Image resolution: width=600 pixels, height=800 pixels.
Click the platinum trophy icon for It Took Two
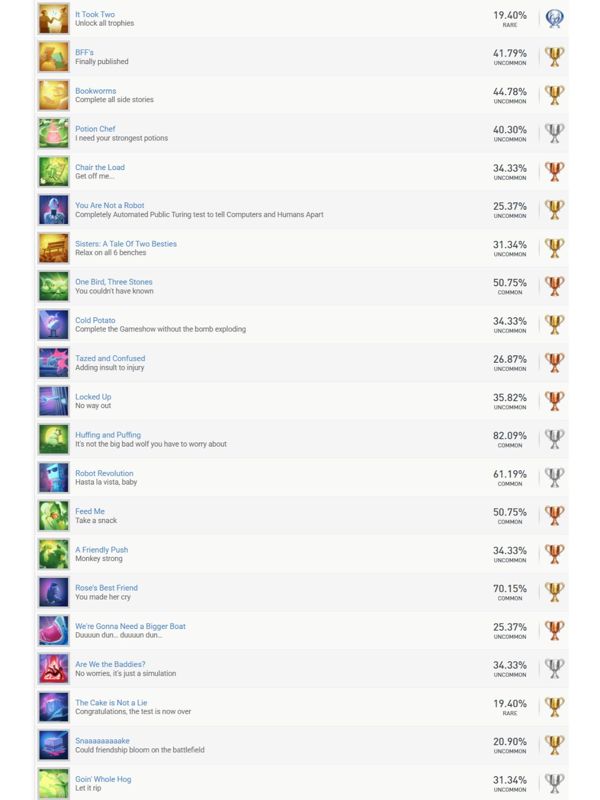[554, 19]
